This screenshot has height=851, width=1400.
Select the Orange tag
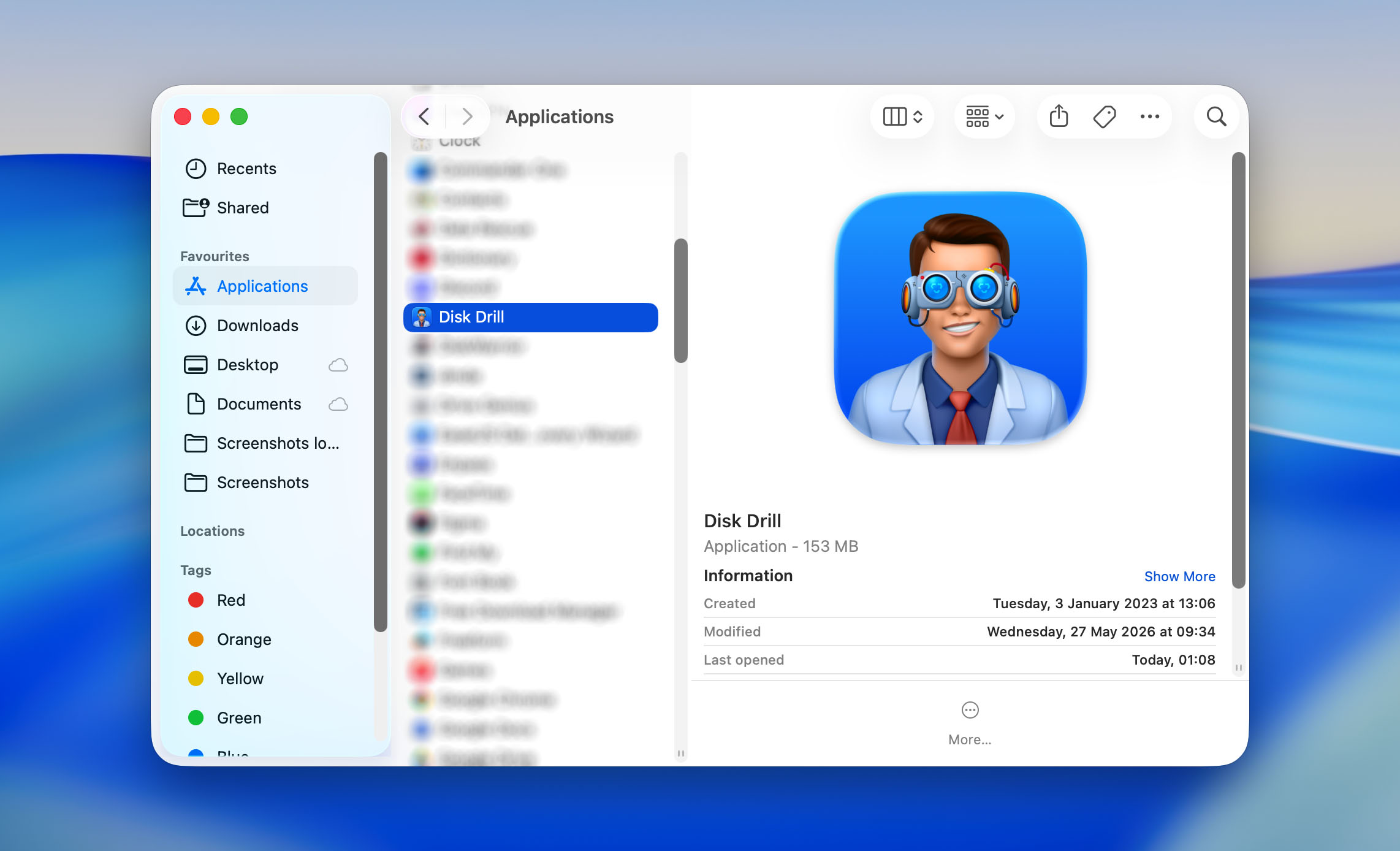265,639
